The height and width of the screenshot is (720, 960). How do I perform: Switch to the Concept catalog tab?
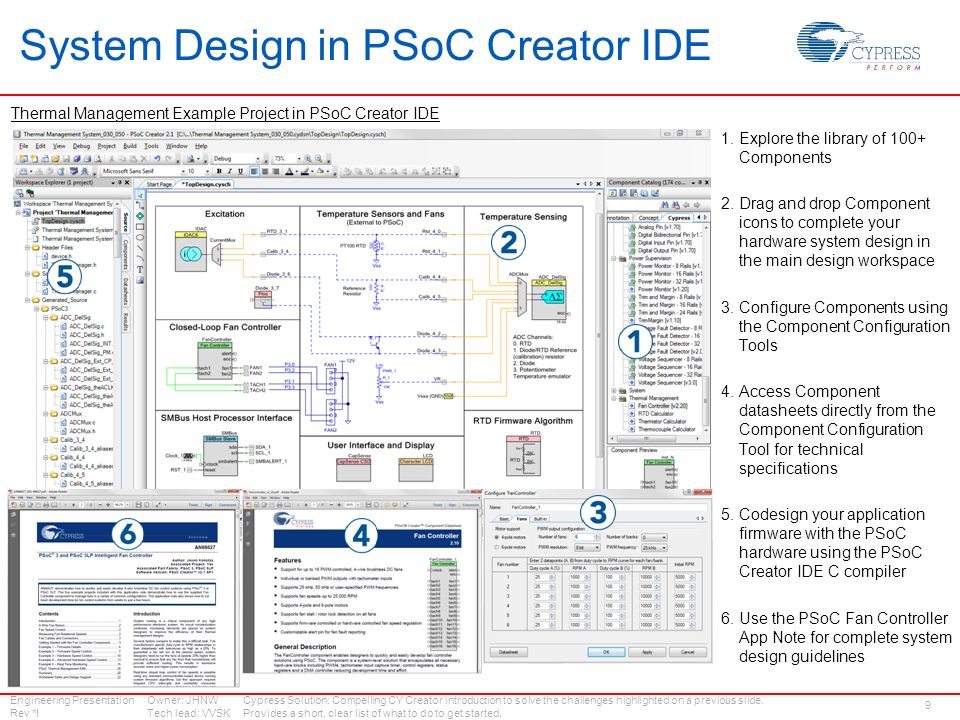(648, 217)
